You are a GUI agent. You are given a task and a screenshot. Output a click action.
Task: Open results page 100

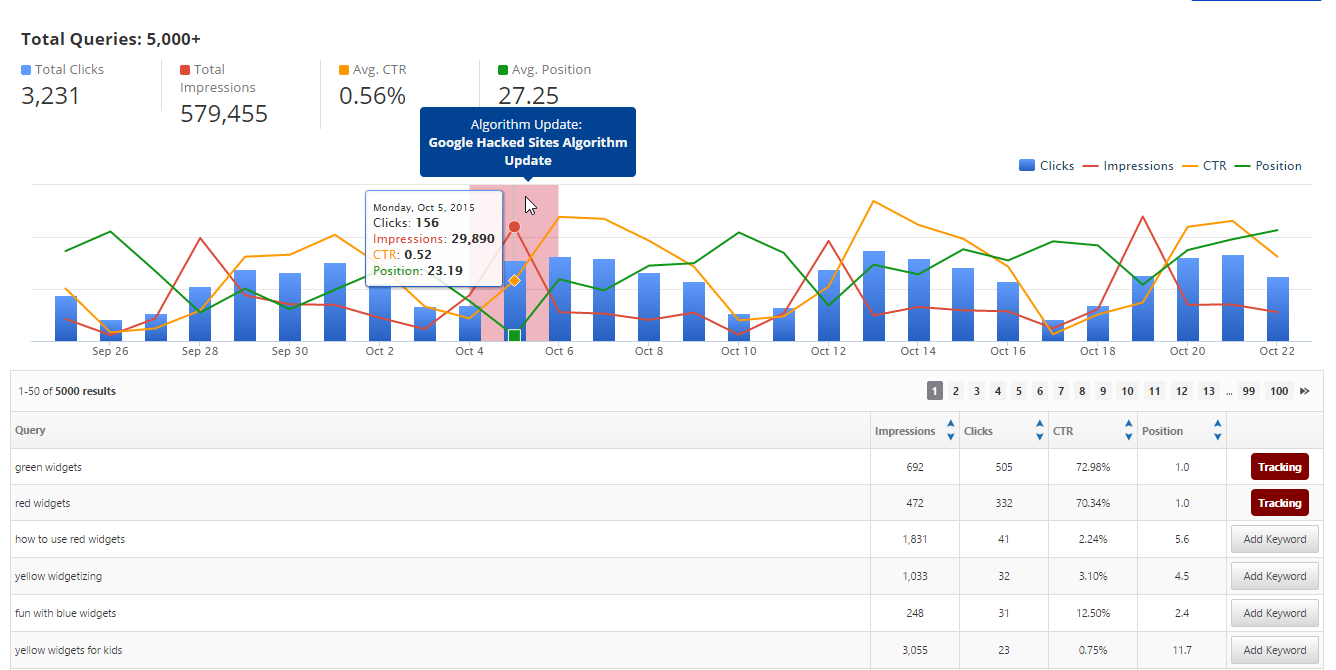[x=1278, y=391]
